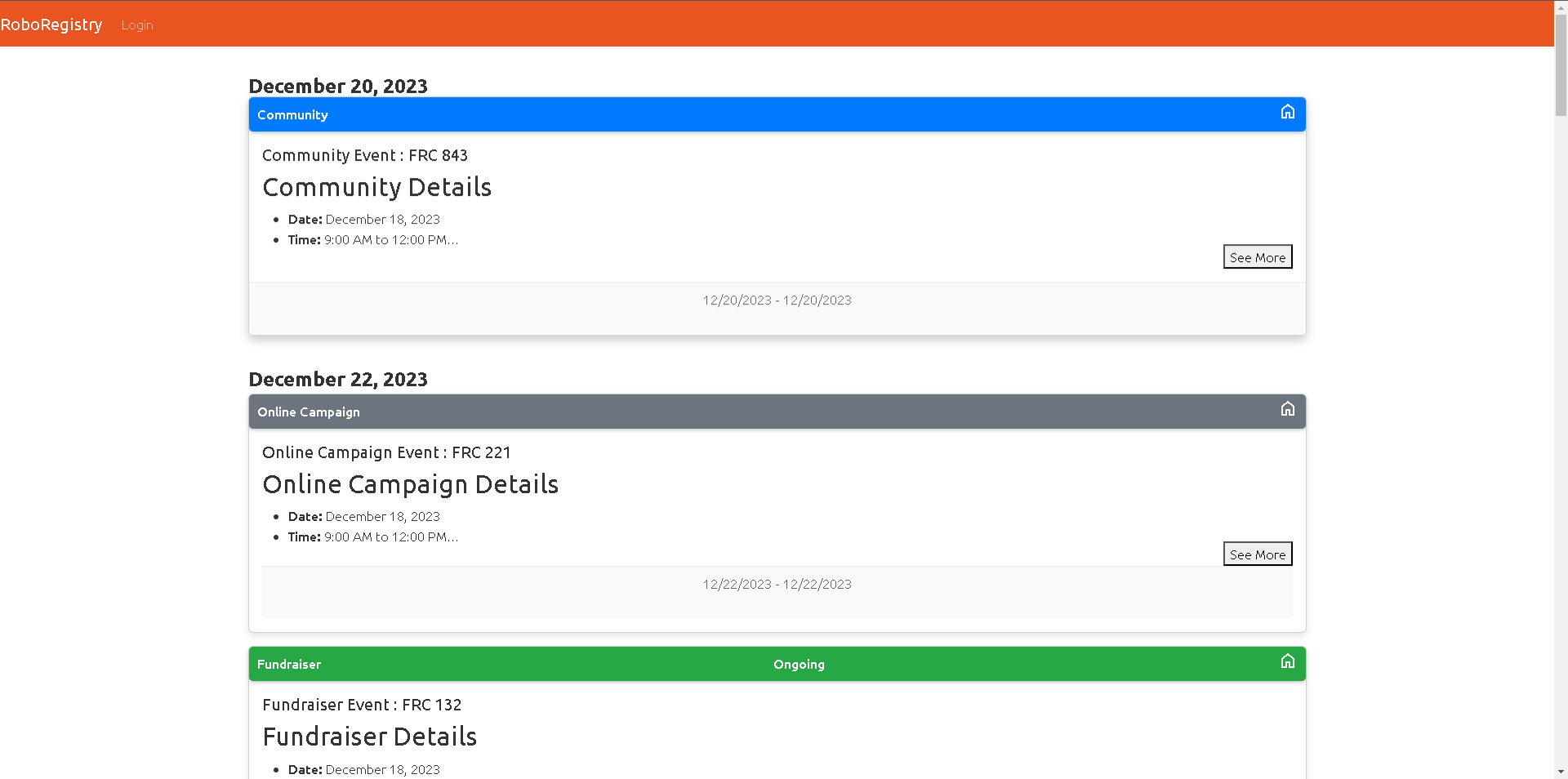
Task: Click the Online Campaign Details heading
Action: click(x=411, y=485)
